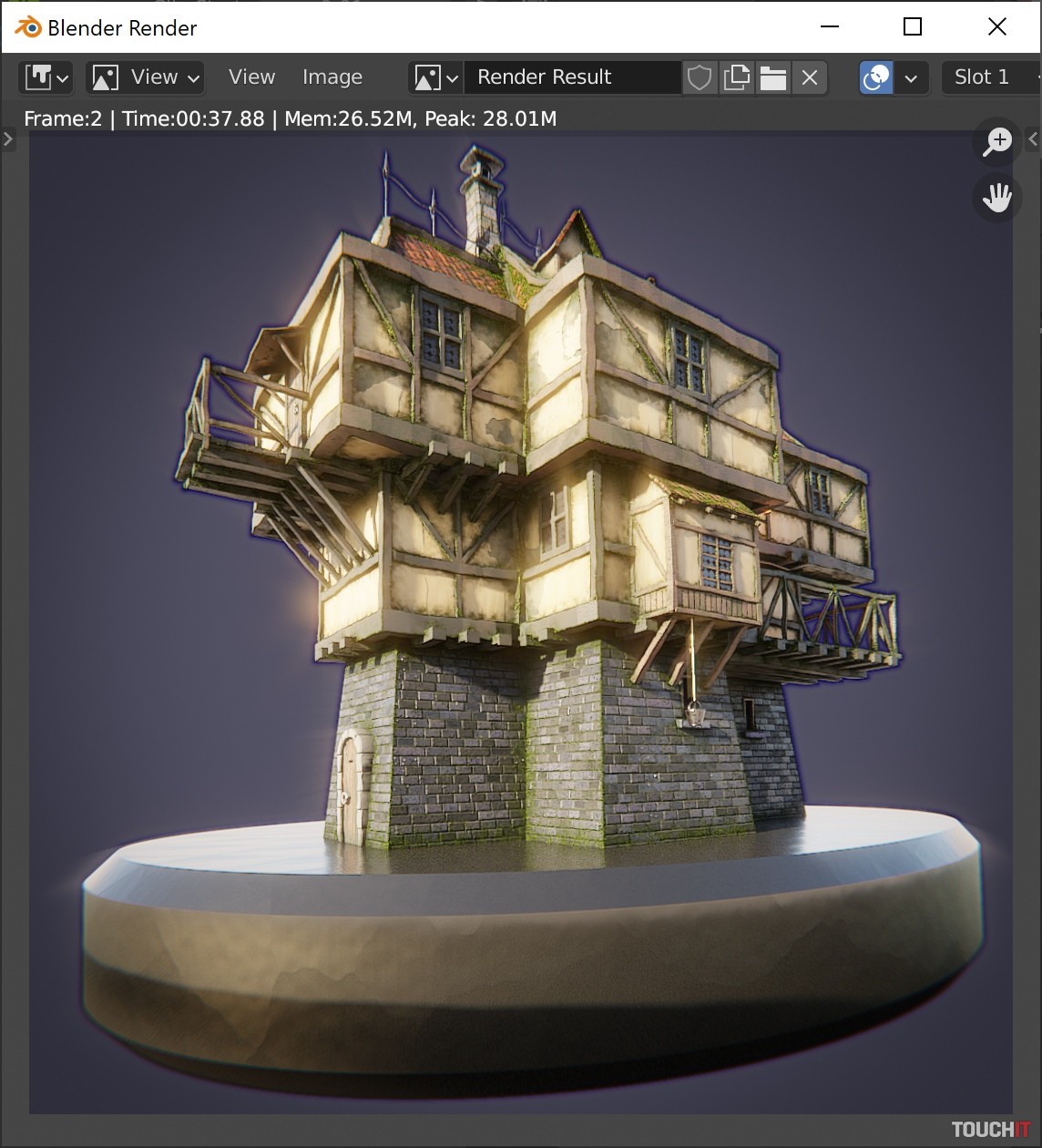Toggle the display channels button
The height and width of the screenshot is (1148, 1042).
[875, 77]
